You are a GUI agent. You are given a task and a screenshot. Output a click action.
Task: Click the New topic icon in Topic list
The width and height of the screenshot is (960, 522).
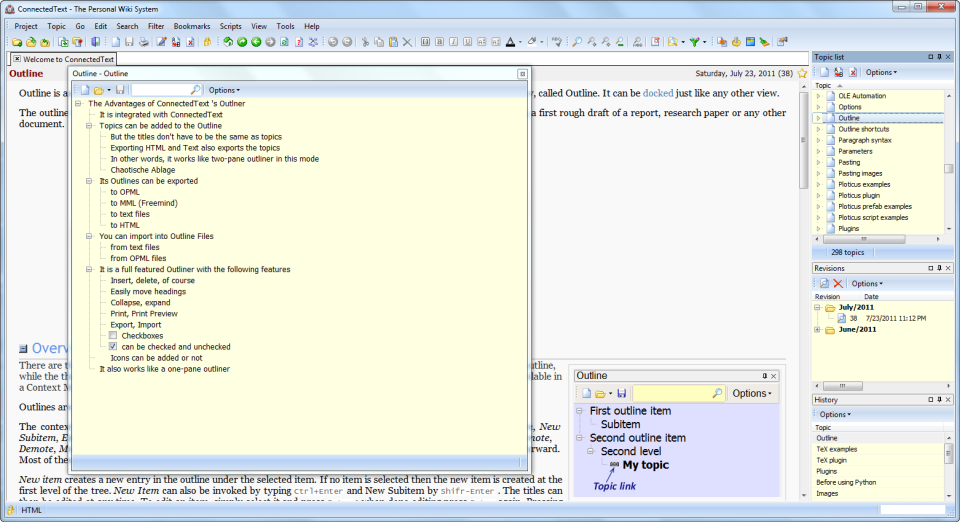point(823,73)
